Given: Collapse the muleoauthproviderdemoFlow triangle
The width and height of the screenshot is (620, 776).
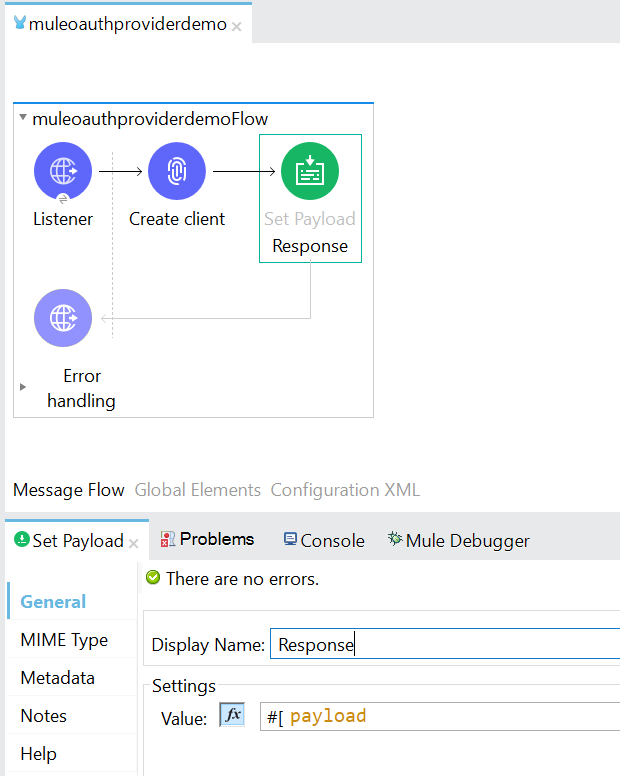Looking at the screenshot, I should pos(23,117).
